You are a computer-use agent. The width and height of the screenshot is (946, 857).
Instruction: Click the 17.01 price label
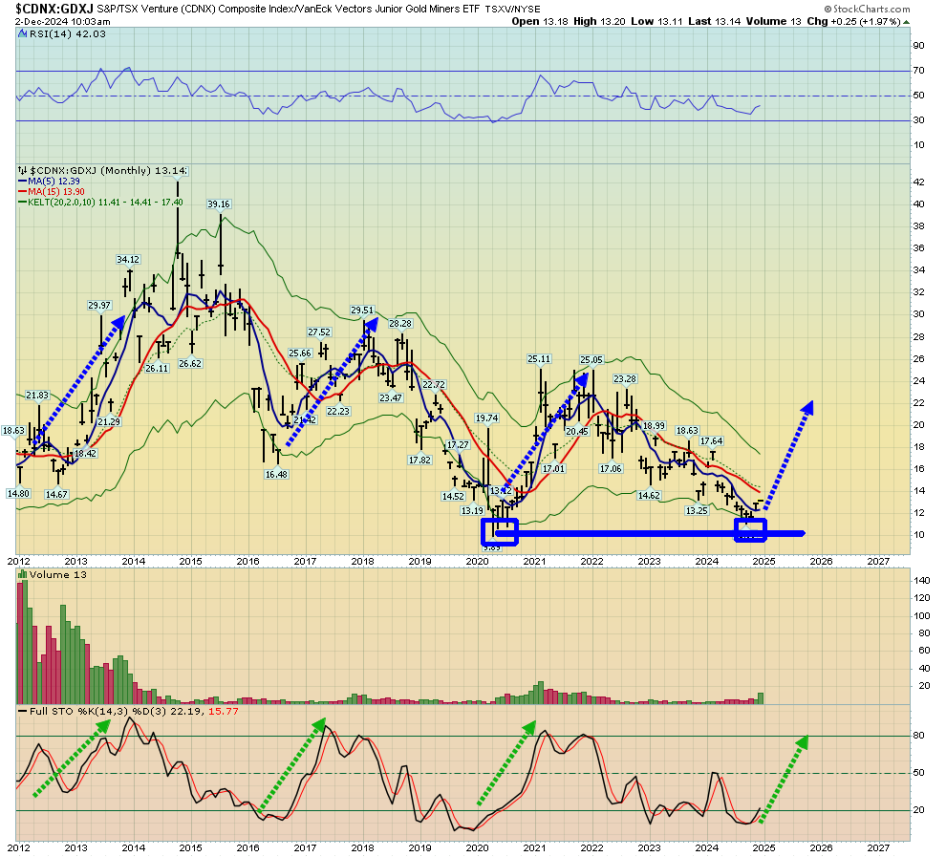pos(554,468)
